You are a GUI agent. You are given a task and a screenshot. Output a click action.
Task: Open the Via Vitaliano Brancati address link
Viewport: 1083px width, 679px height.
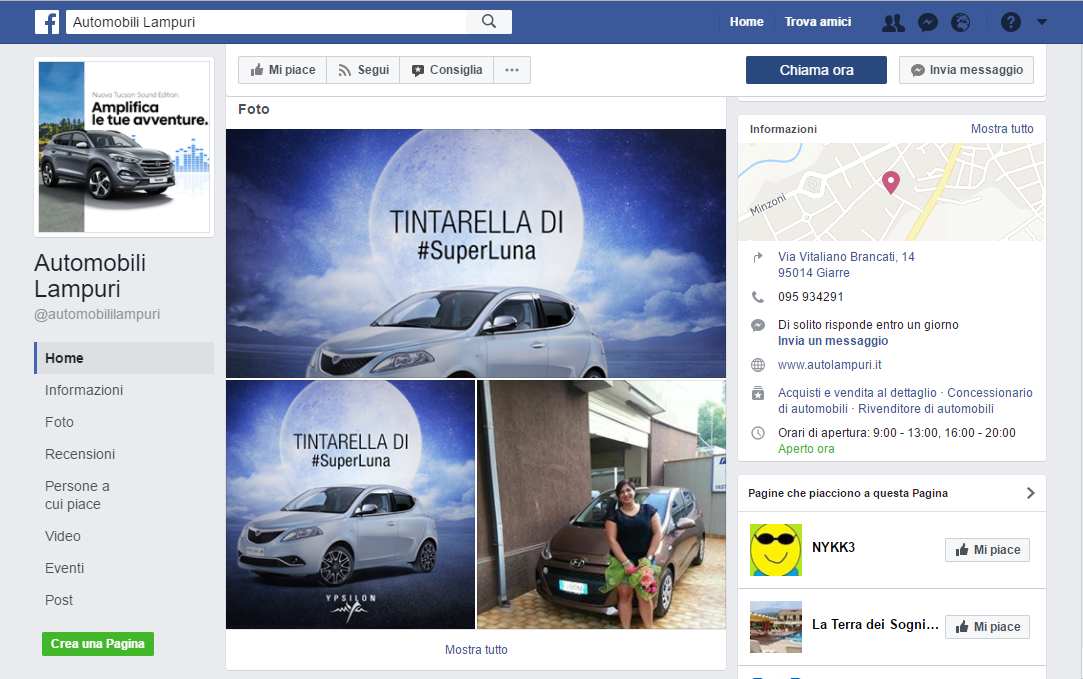(846, 265)
